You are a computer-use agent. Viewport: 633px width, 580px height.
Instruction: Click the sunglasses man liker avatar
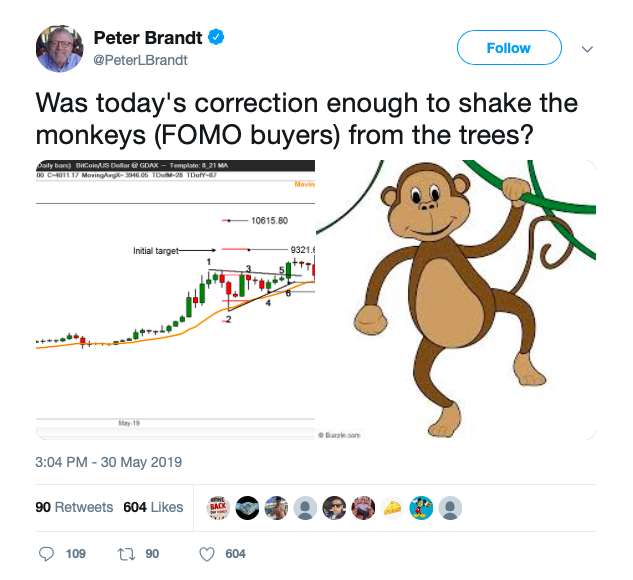(x=334, y=508)
